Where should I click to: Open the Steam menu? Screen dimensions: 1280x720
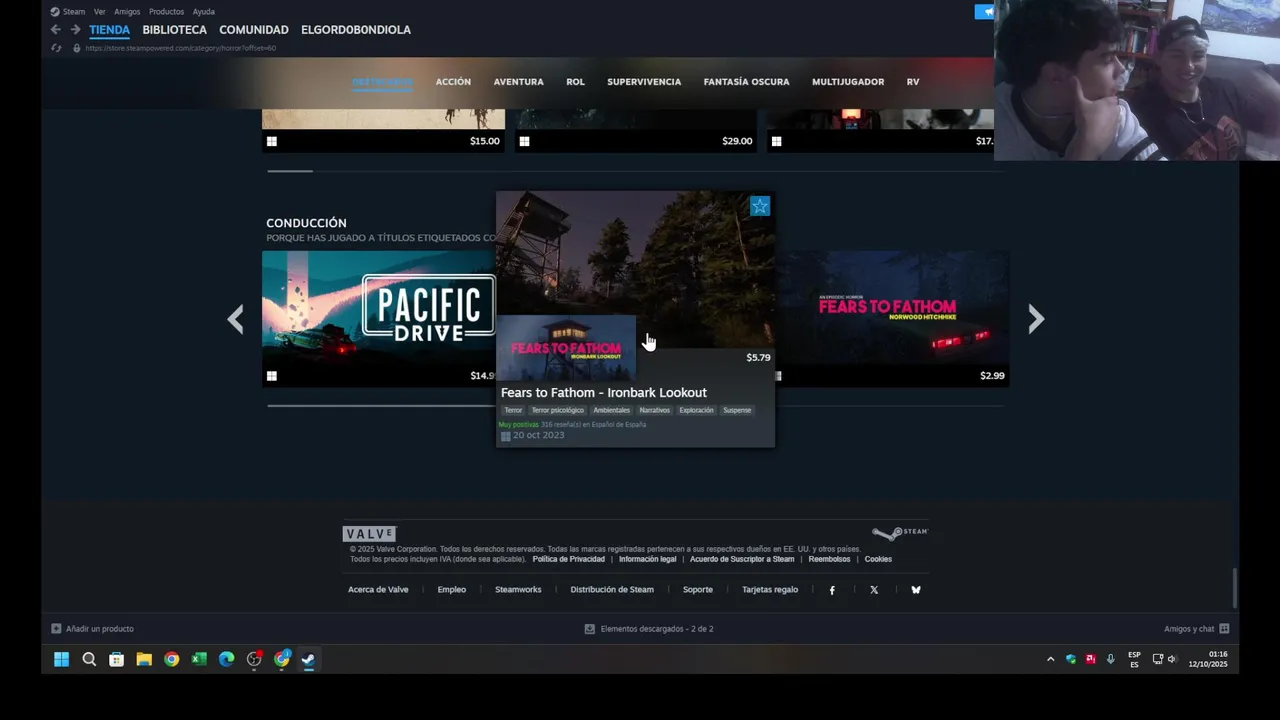pyautogui.click(x=68, y=12)
